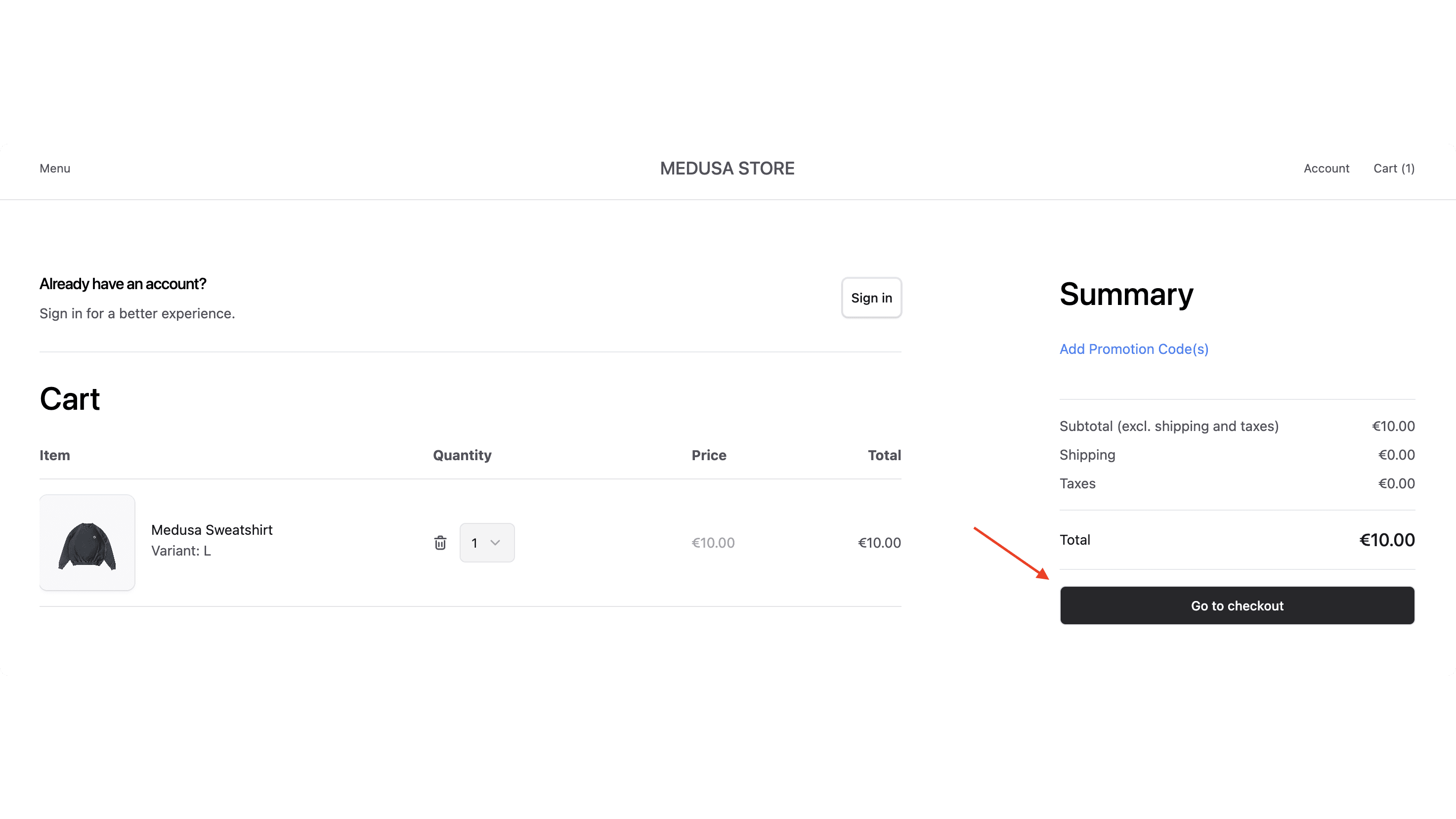
Task: Open the Add Promotion Code(s) link
Action: tap(1134, 349)
